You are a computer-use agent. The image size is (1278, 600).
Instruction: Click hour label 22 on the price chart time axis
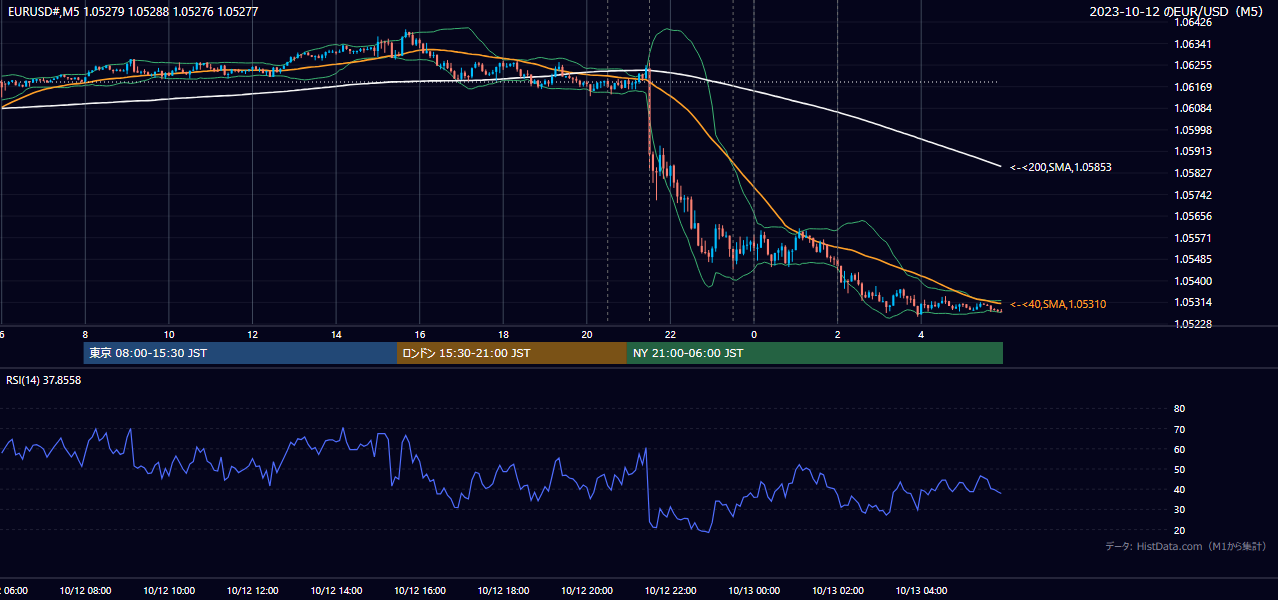(x=670, y=334)
